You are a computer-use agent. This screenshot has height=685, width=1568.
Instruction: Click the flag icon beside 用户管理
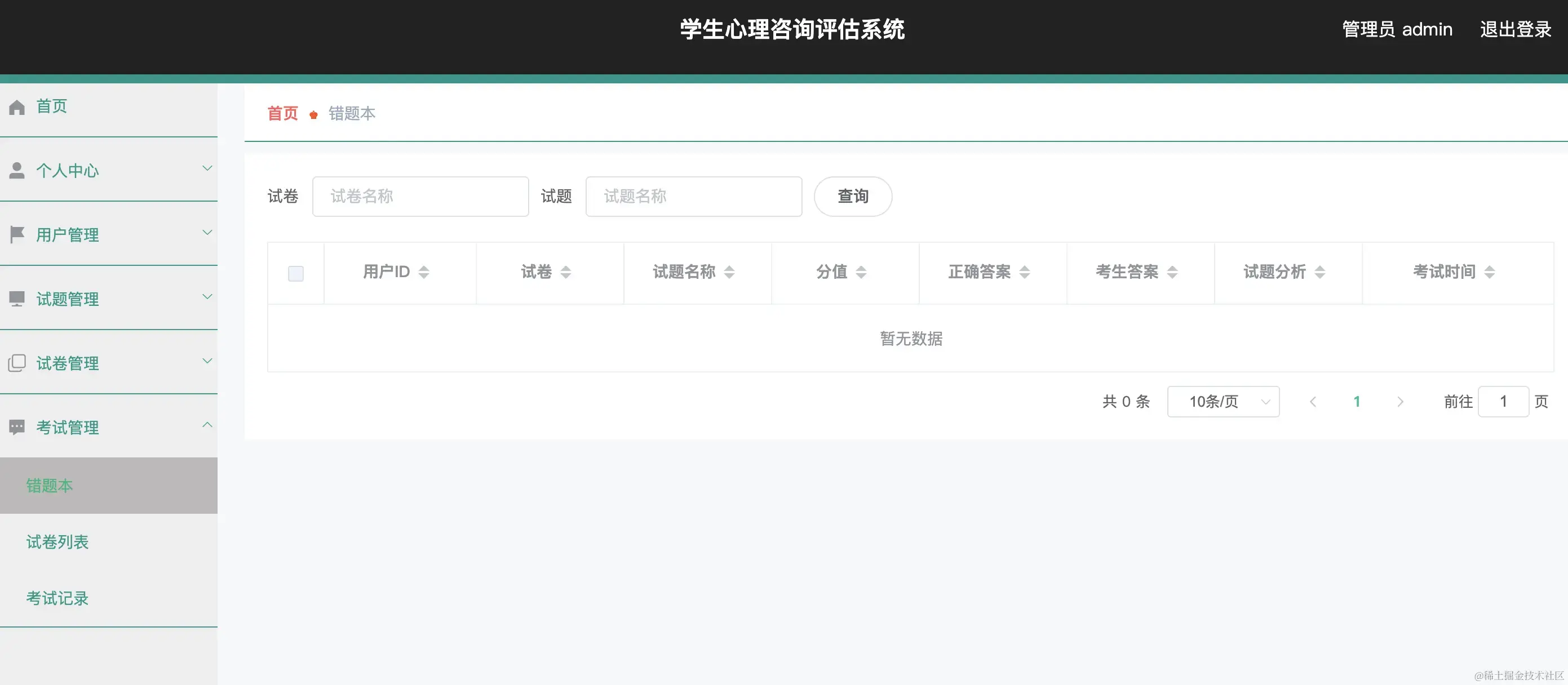click(x=16, y=234)
